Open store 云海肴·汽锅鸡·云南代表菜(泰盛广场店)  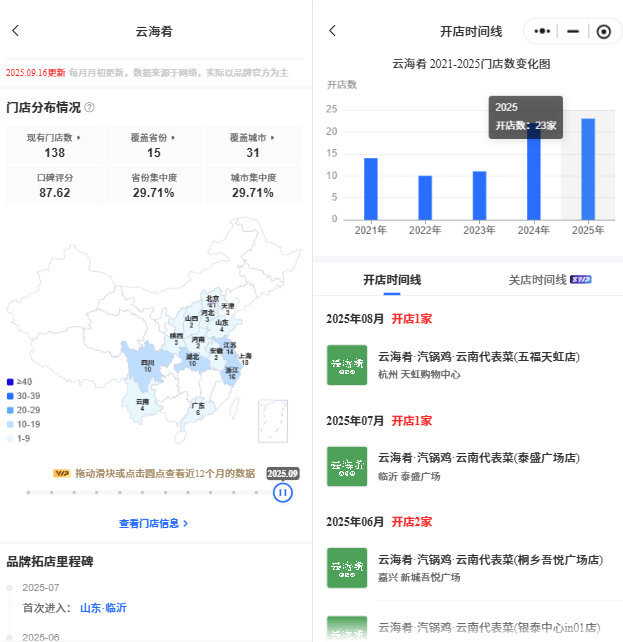(479, 458)
